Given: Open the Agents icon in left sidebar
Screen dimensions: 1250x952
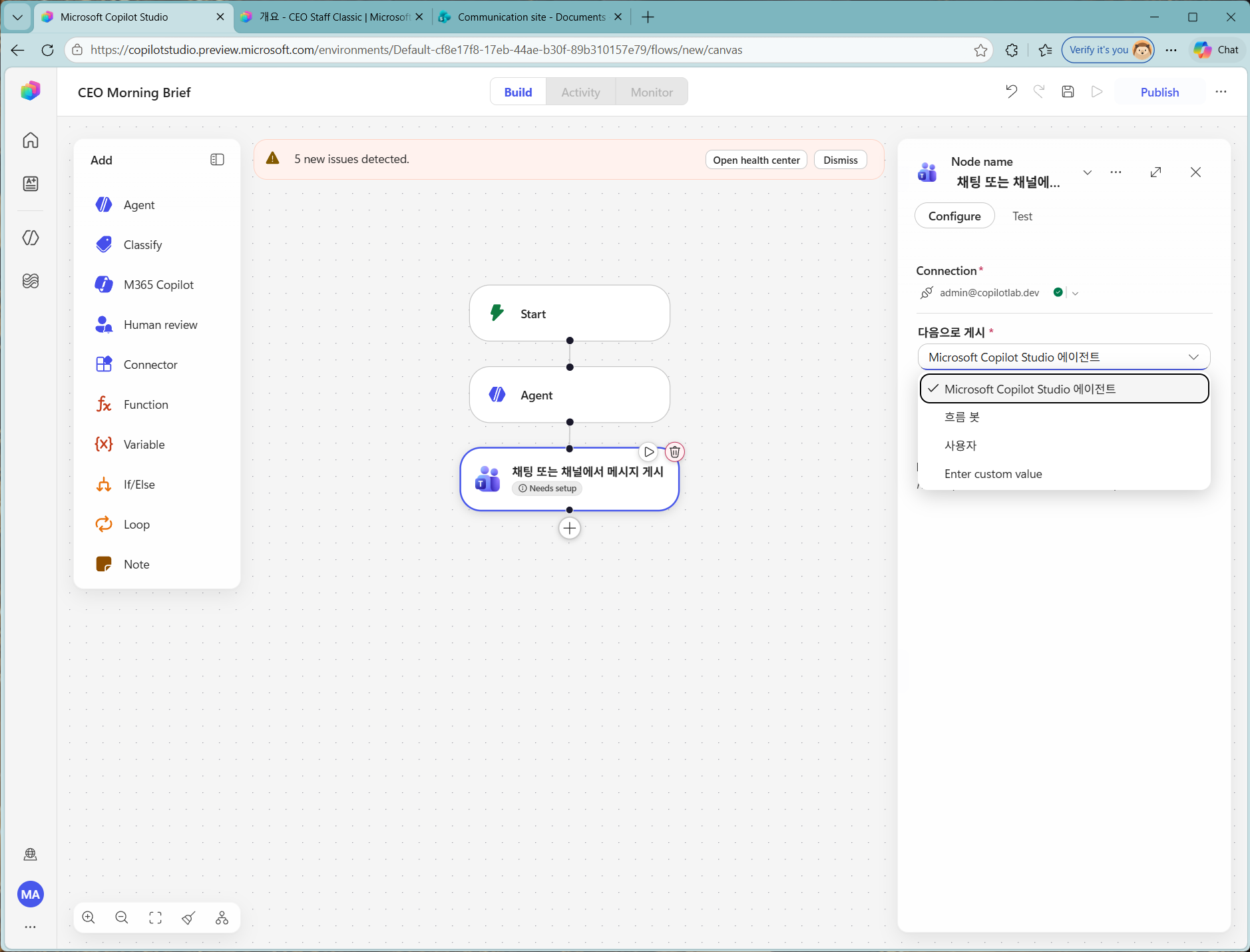Looking at the screenshot, I should pos(31,184).
